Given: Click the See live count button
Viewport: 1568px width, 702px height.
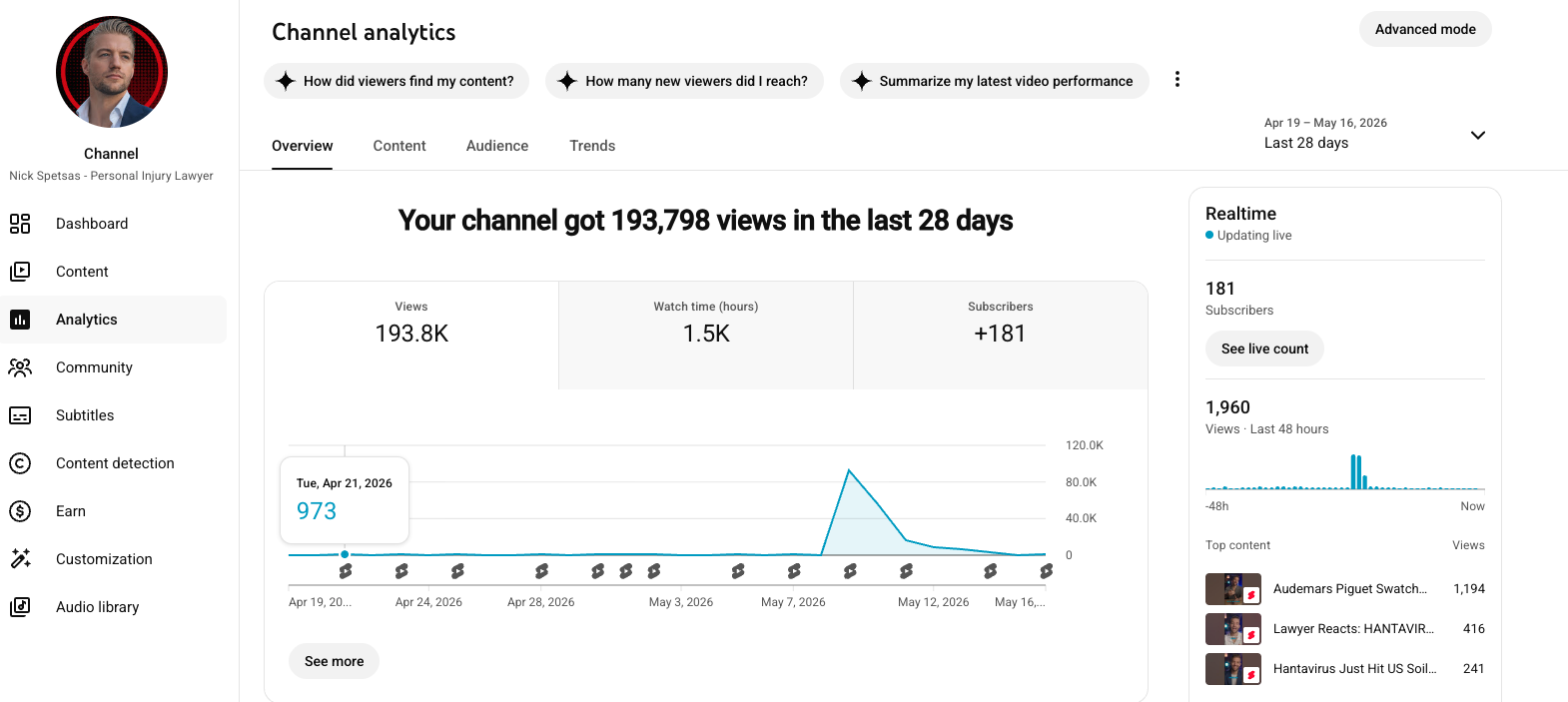Looking at the screenshot, I should pyautogui.click(x=1264, y=349).
